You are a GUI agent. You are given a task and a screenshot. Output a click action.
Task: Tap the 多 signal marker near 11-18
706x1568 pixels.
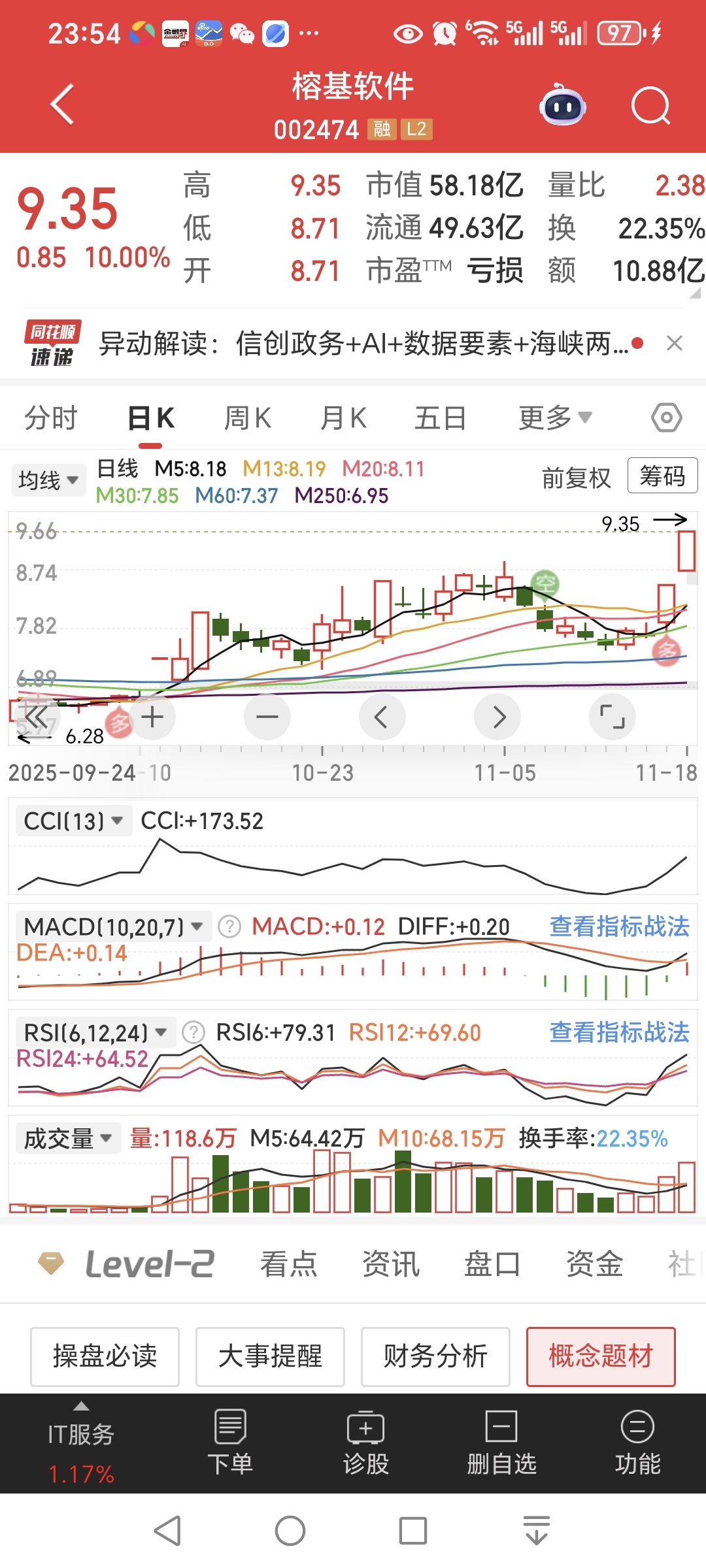[x=667, y=651]
